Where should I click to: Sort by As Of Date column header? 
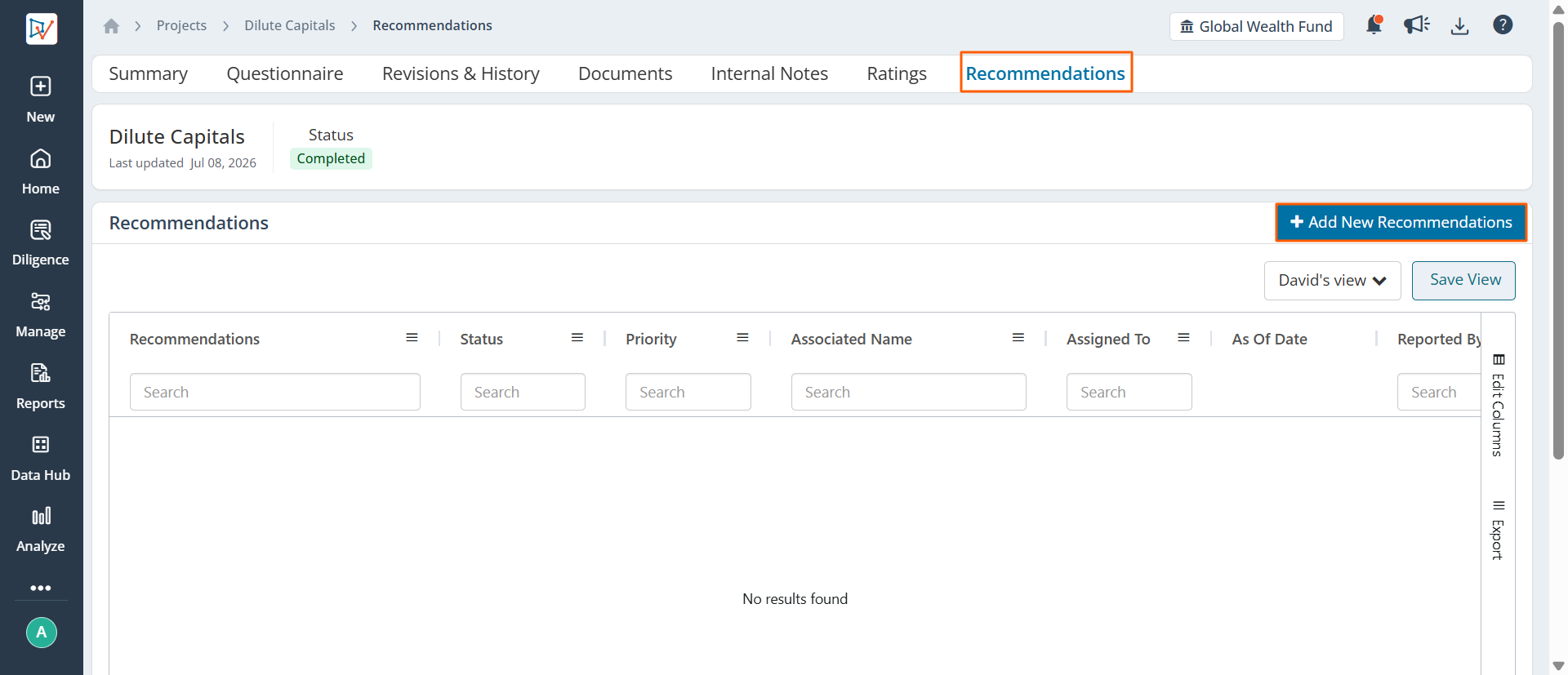click(x=1270, y=339)
